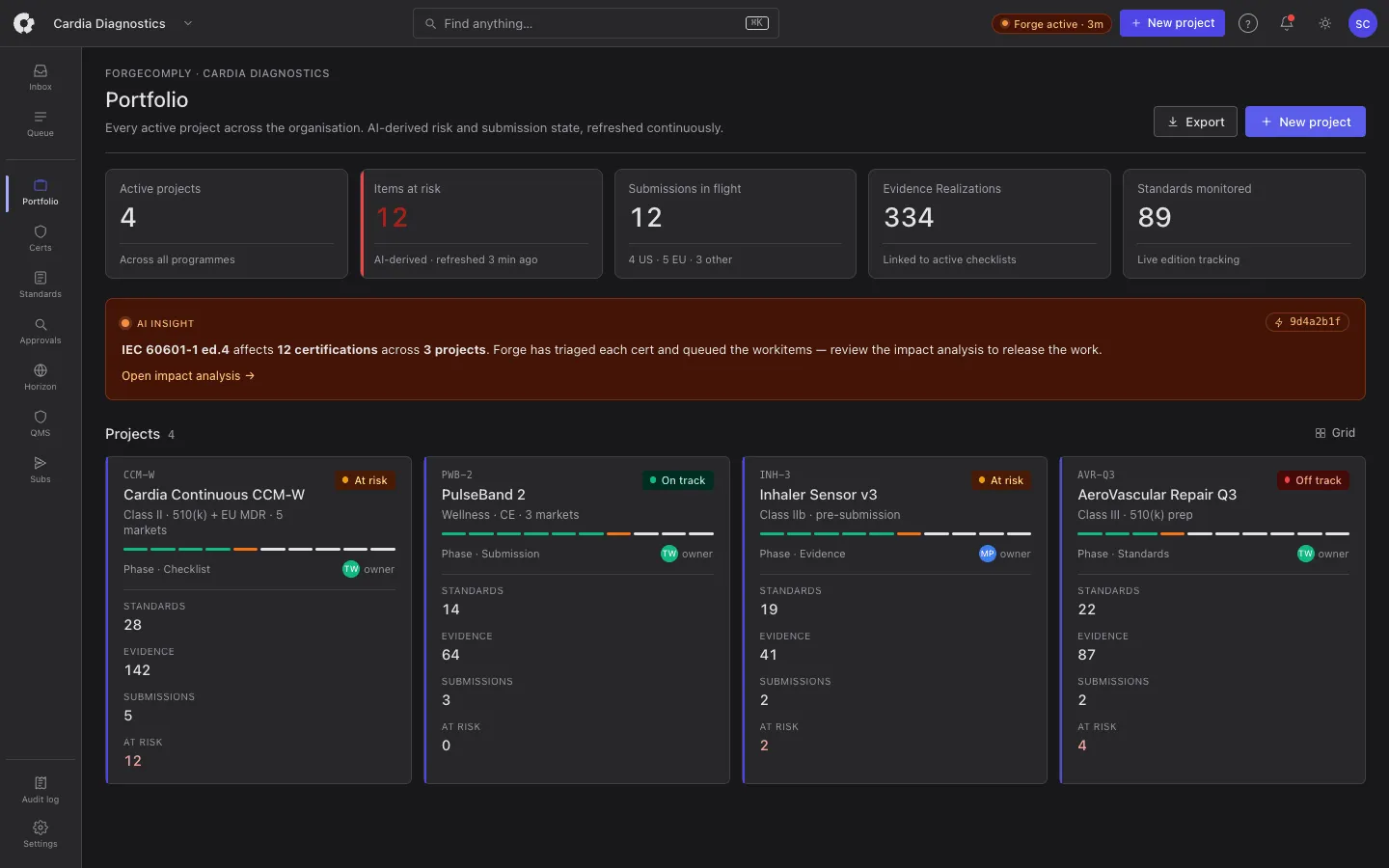Open Approvals in the sidebar

coord(41,331)
